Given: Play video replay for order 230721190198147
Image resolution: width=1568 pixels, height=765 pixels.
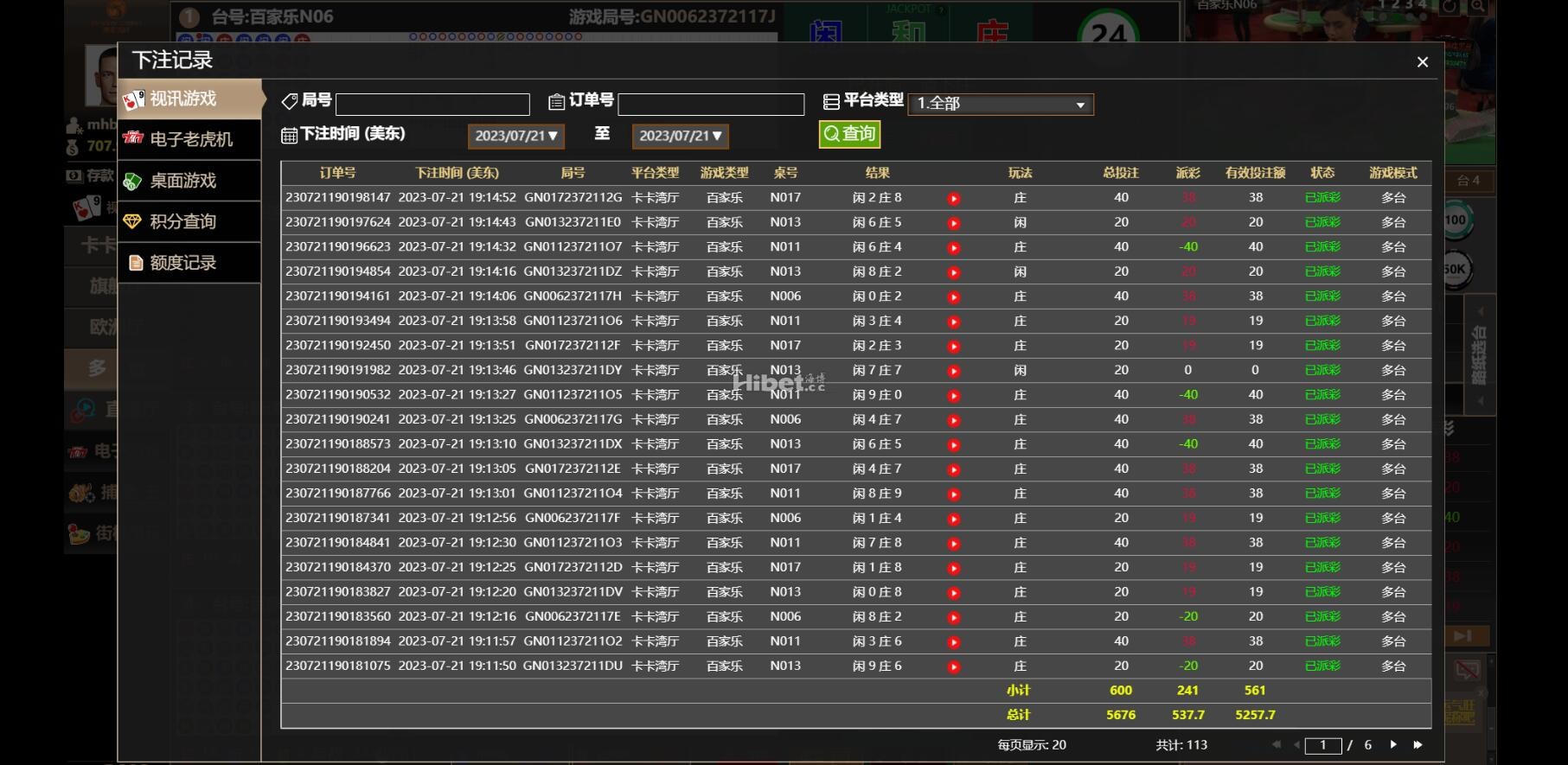Looking at the screenshot, I should tap(953, 199).
